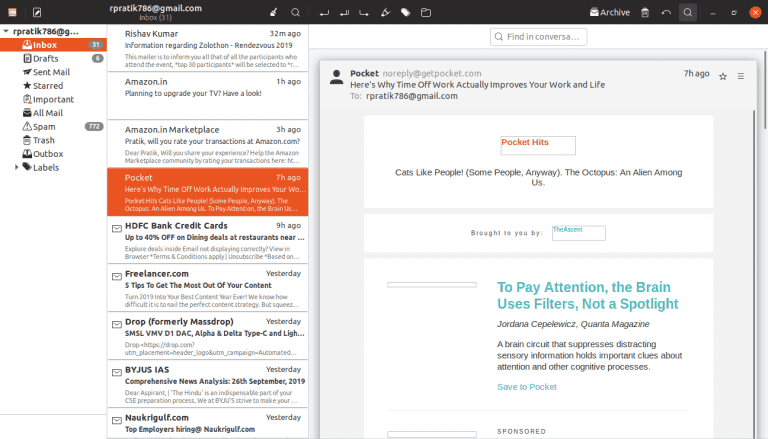Viewport: 768px width, 439px height.
Task: Click the 7h ago timestamp in header
Action: (x=696, y=73)
